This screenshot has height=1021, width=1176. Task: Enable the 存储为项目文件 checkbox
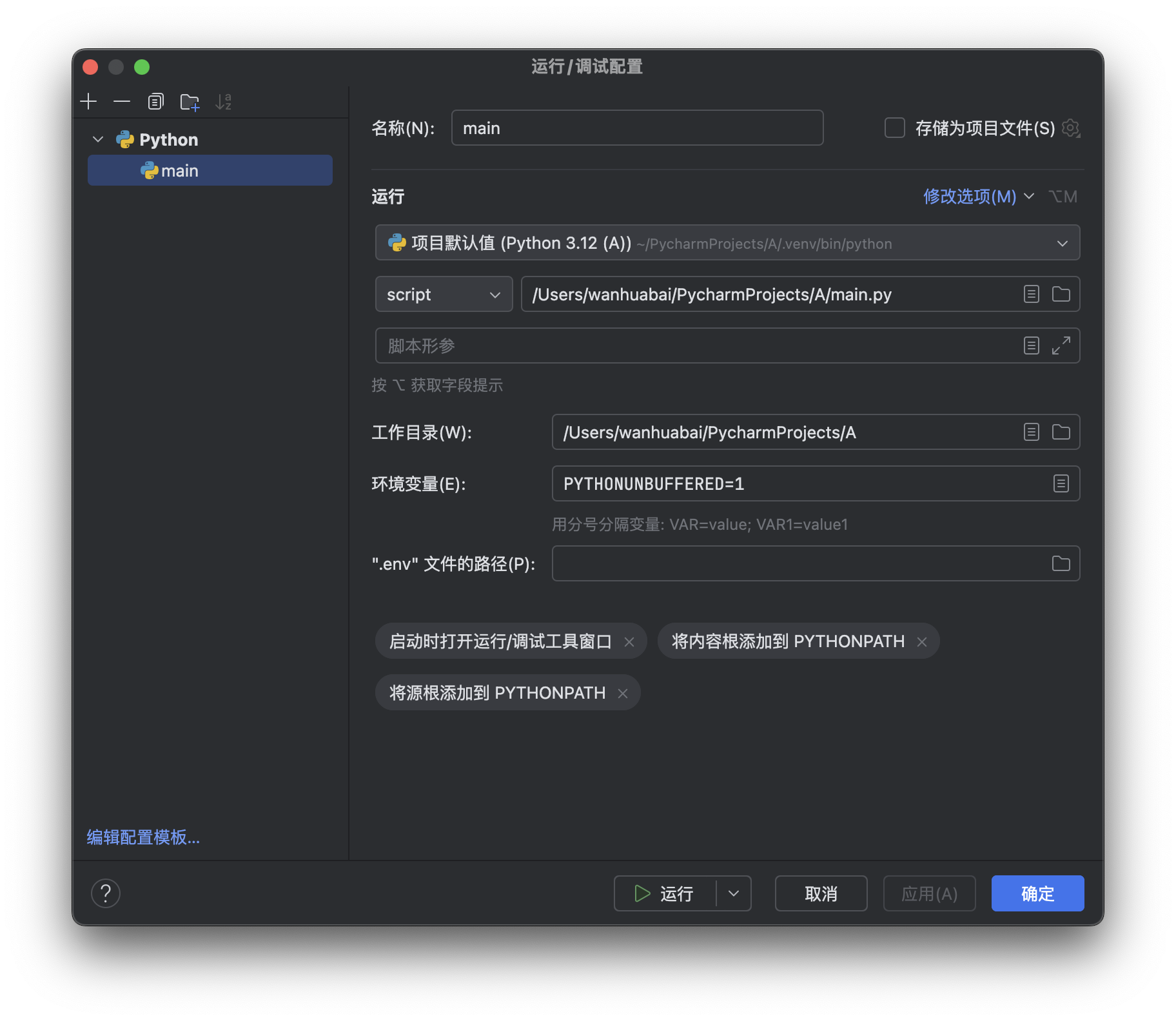(894, 128)
